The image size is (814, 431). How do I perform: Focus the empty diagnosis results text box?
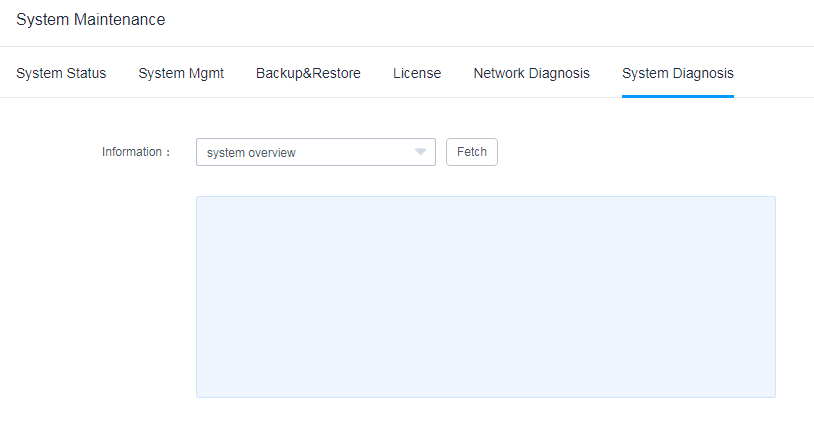[x=486, y=297]
